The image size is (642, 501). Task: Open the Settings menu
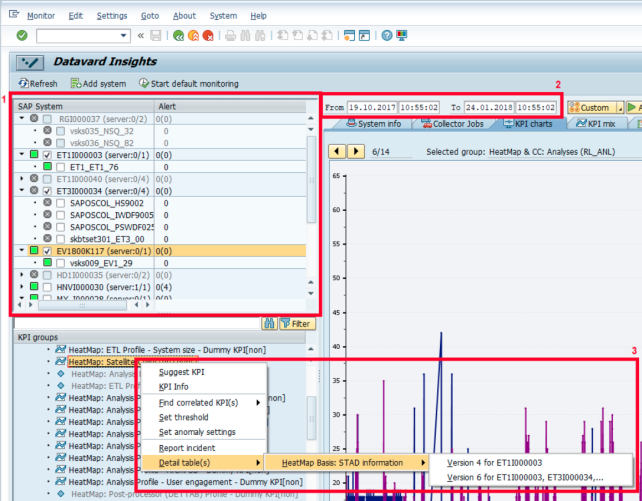click(112, 16)
